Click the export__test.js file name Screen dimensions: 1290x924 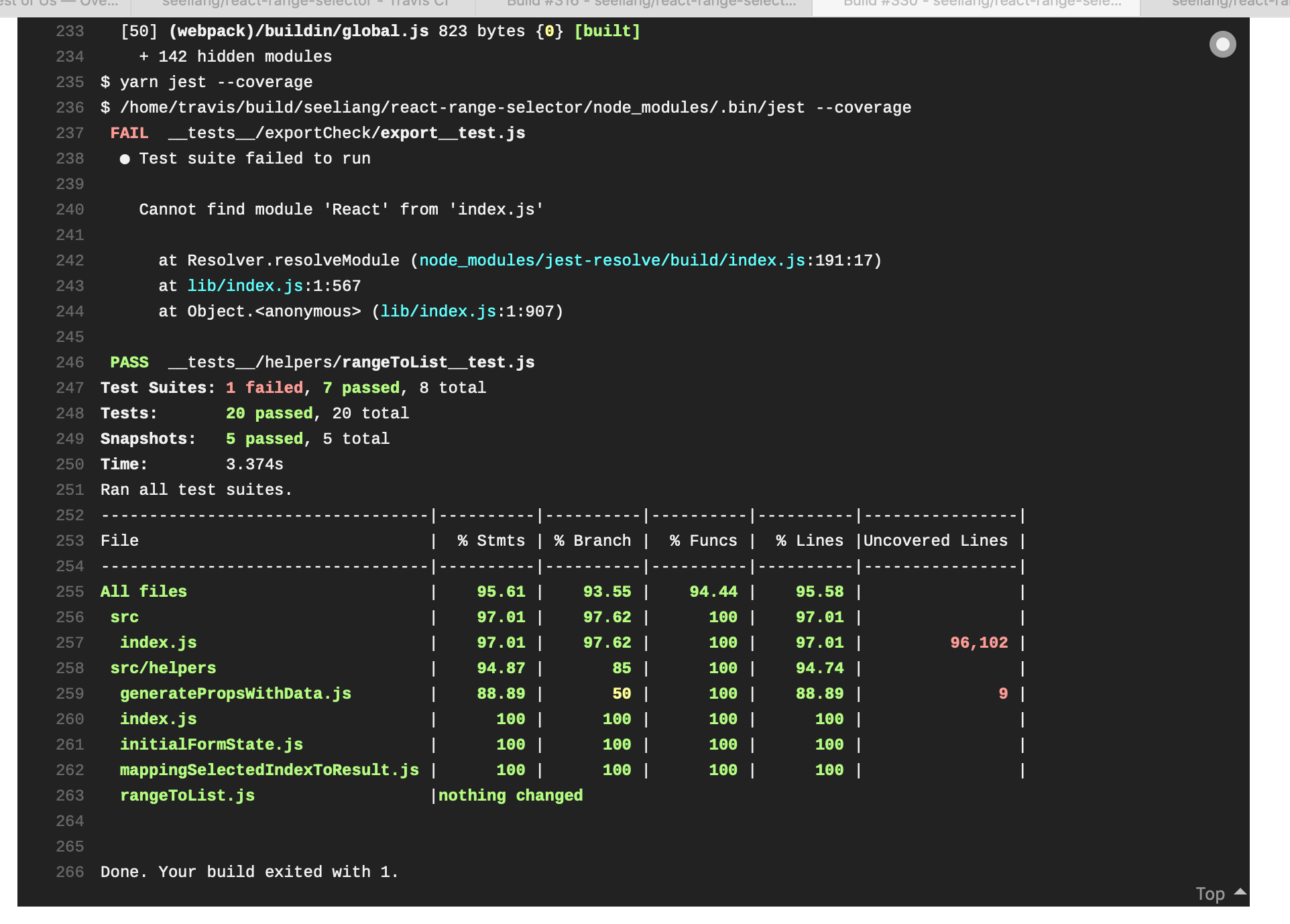pyautogui.click(x=453, y=133)
